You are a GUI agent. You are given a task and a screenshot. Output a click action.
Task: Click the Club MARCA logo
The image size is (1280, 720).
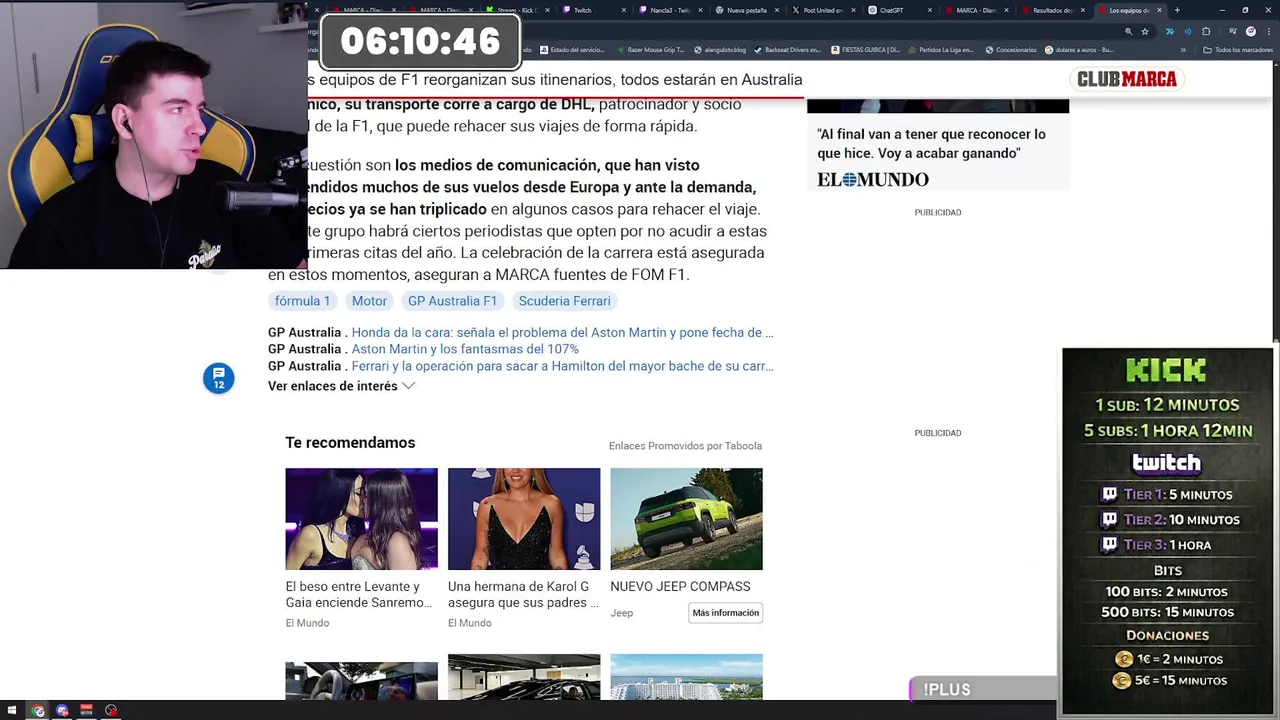click(1127, 79)
